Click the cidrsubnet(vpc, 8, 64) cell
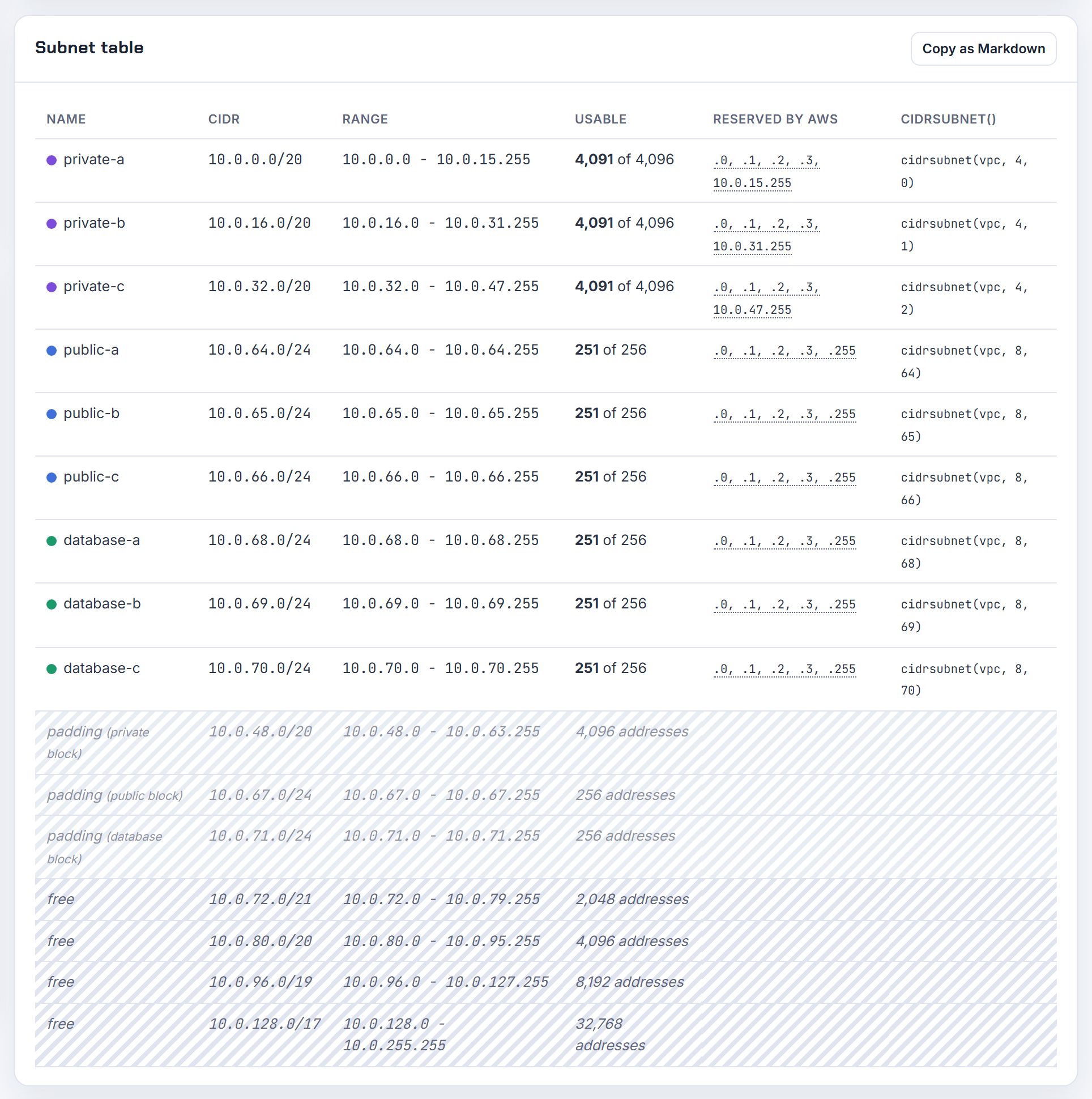 coord(964,362)
